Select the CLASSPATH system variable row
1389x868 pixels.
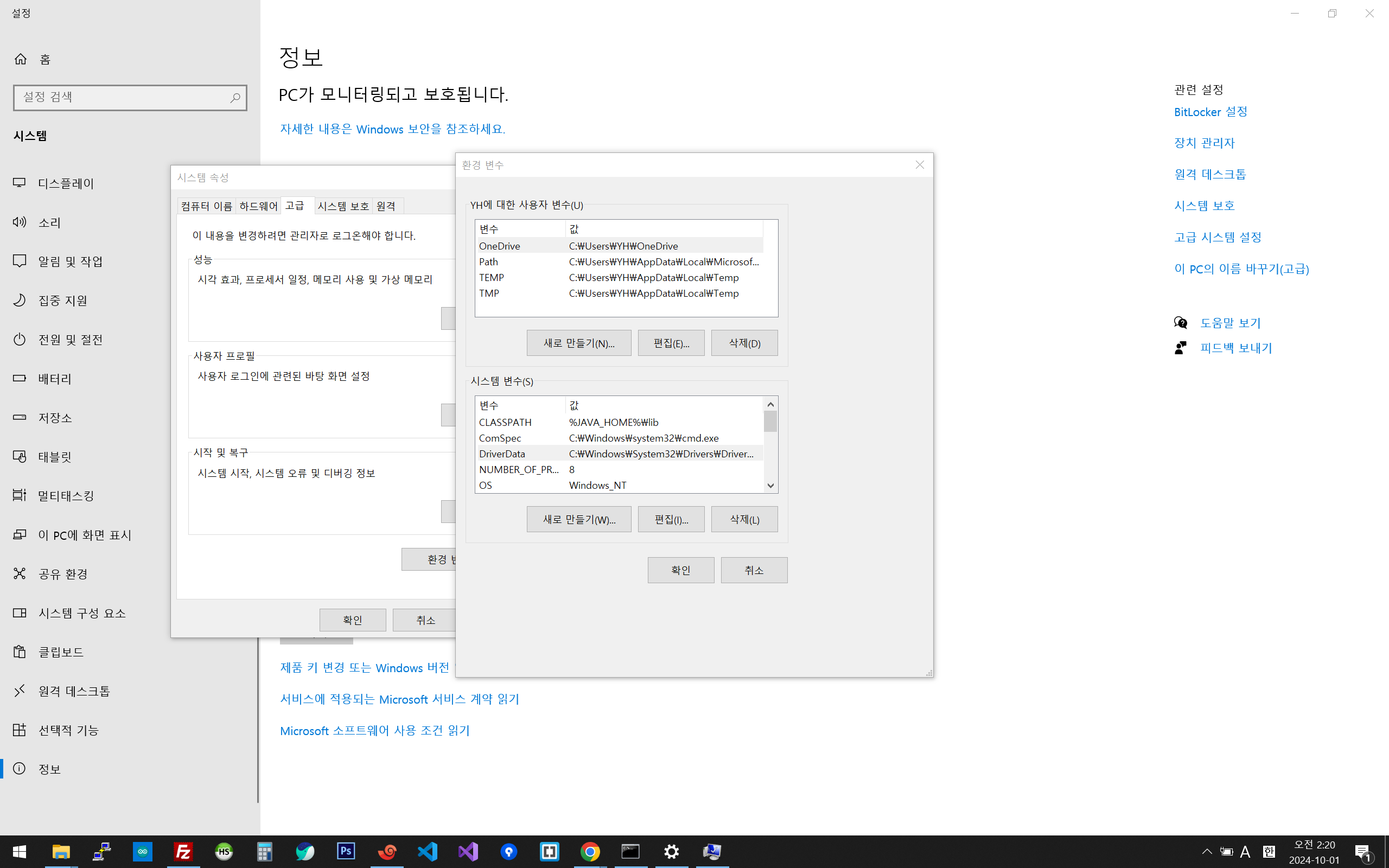click(619, 423)
